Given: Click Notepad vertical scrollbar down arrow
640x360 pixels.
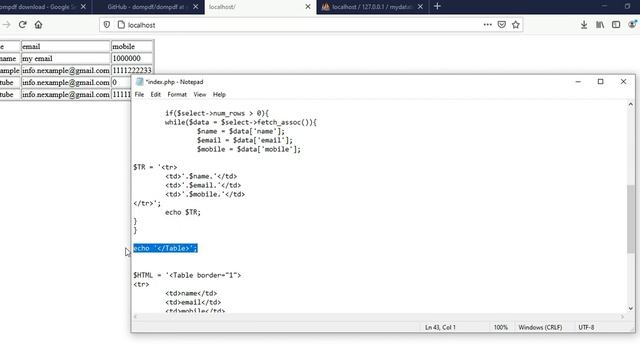Looking at the screenshot, I should point(631,309).
